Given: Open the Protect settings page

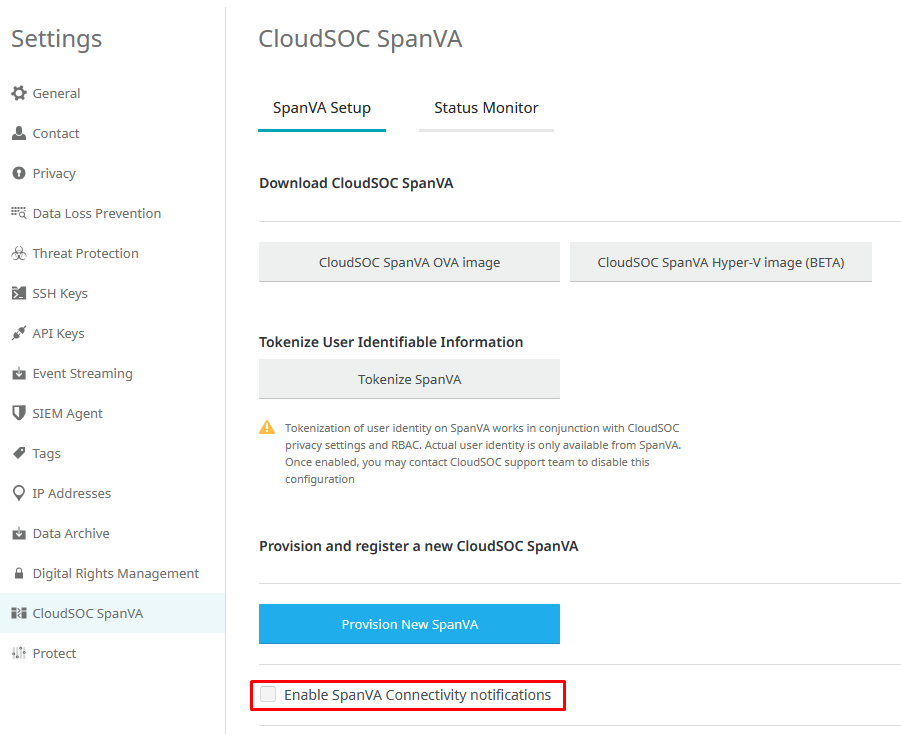Looking at the screenshot, I should tap(54, 653).
